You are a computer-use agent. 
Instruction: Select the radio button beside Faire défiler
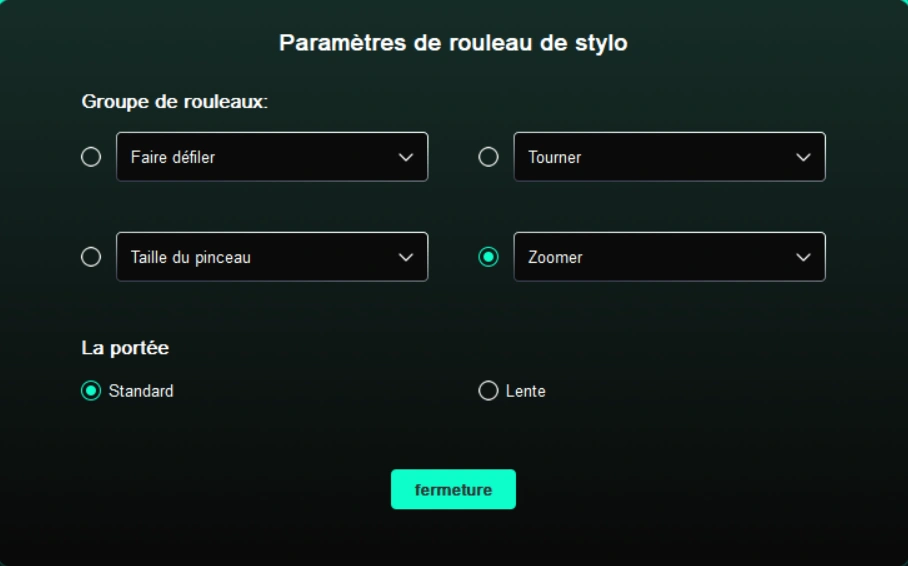coord(91,157)
